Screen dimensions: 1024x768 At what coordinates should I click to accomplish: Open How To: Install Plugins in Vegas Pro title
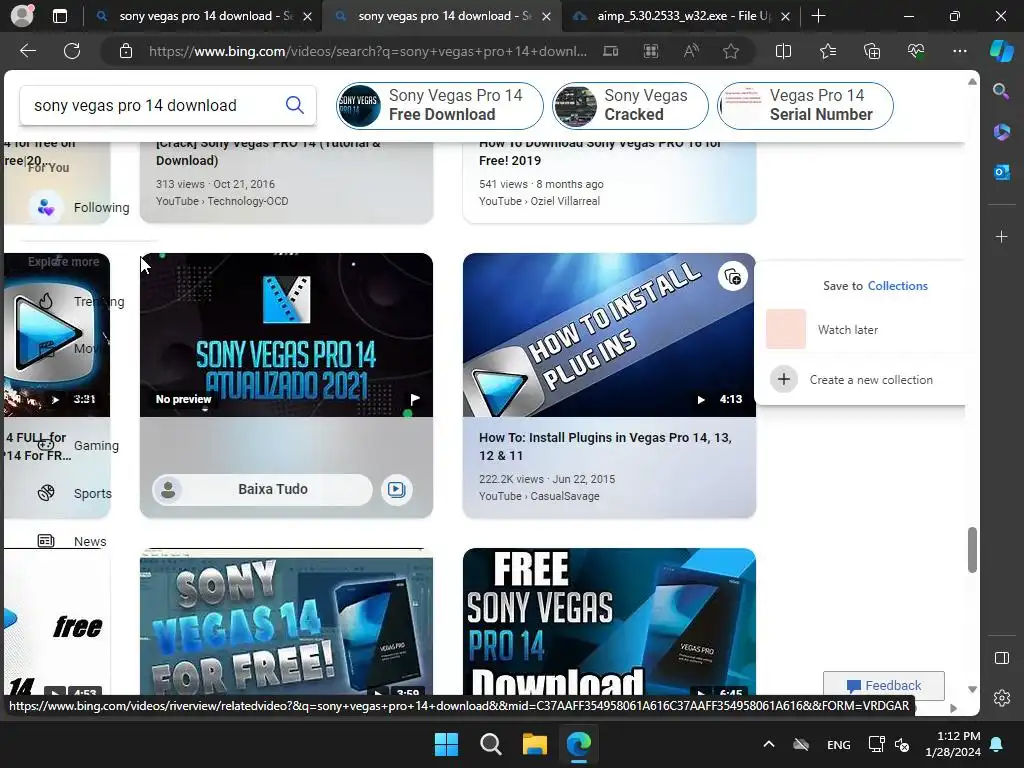click(x=605, y=447)
